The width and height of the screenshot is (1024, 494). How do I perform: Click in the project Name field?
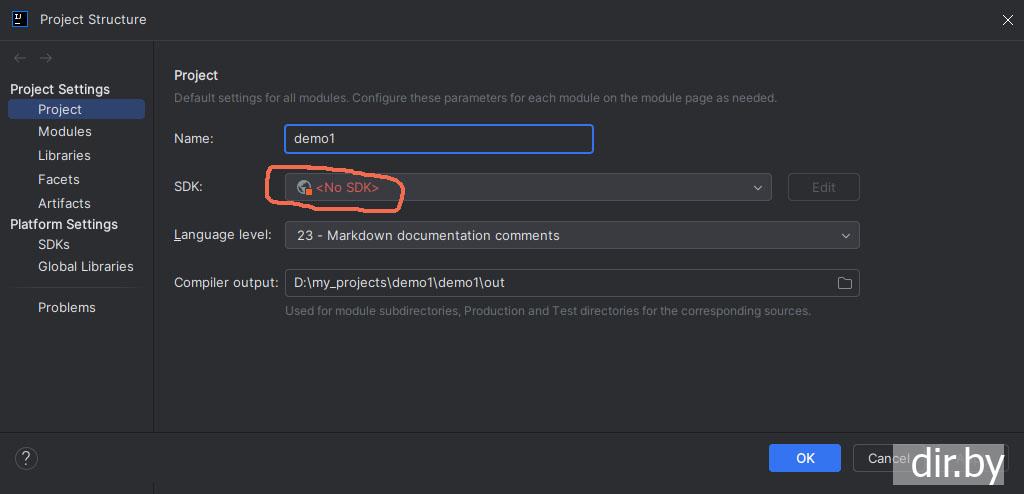point(438,139)
